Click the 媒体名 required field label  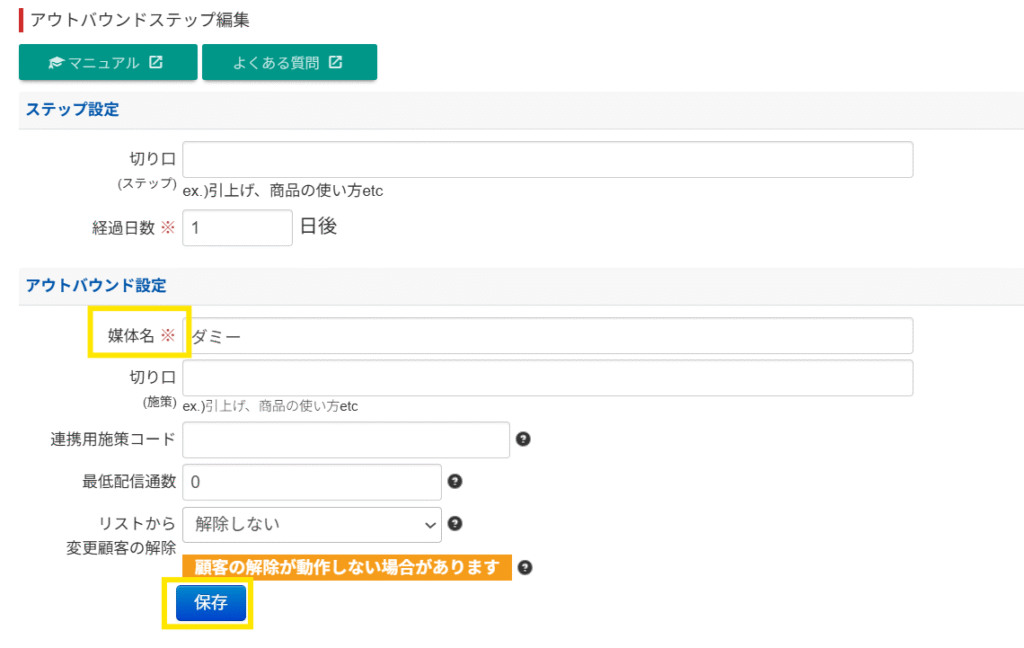click(x=124, y=336)
